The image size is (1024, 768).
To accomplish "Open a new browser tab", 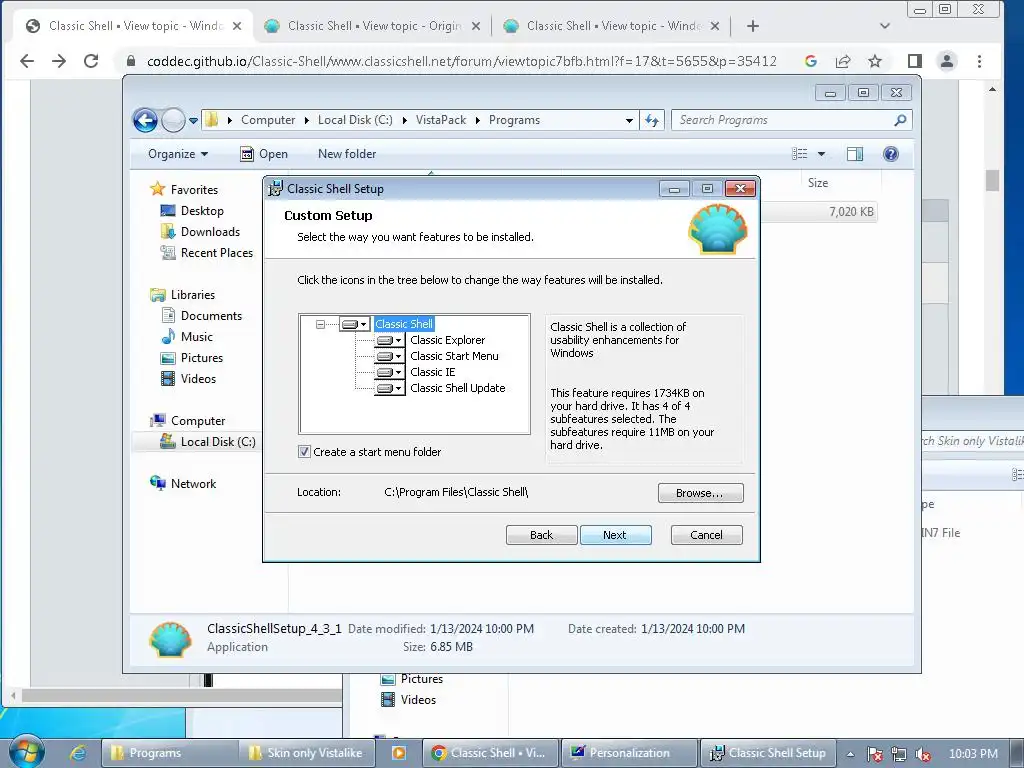I will [x=753, y=26].
